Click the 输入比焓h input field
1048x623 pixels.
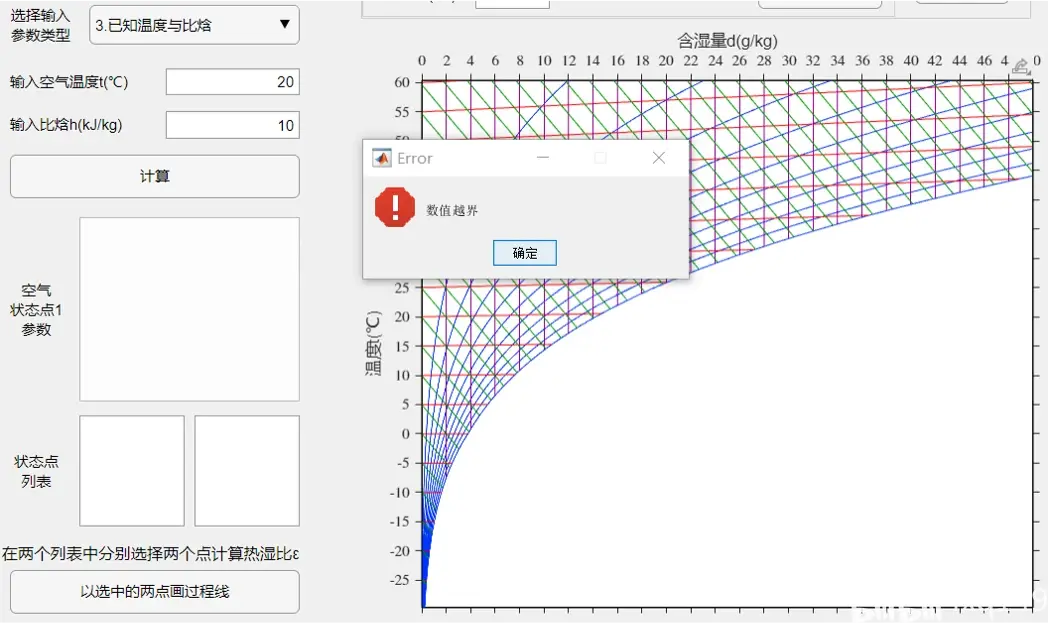click(x=232, y=125)
